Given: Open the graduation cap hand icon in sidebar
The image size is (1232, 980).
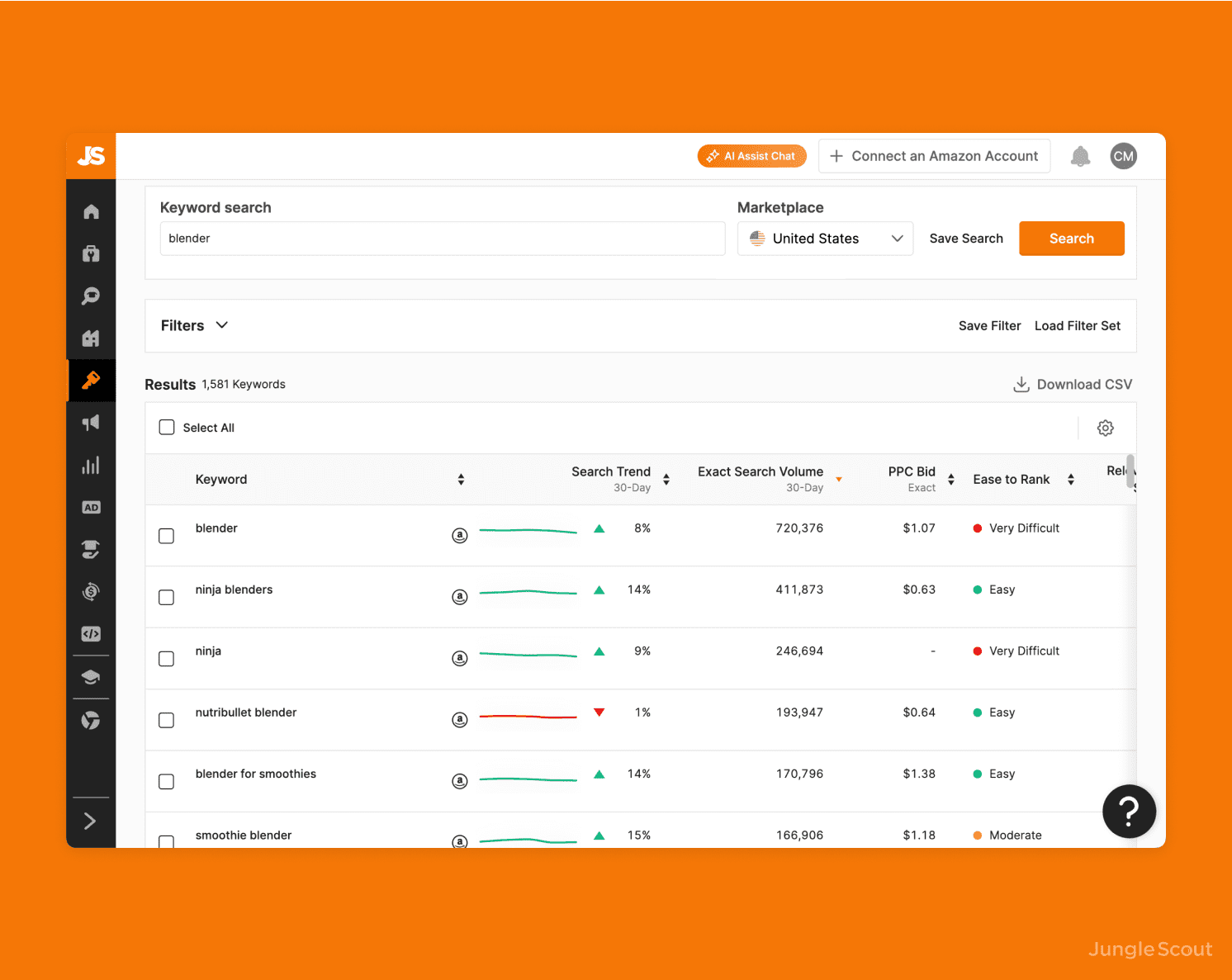Looking at the screenshot, I should (x=91, y=549).
